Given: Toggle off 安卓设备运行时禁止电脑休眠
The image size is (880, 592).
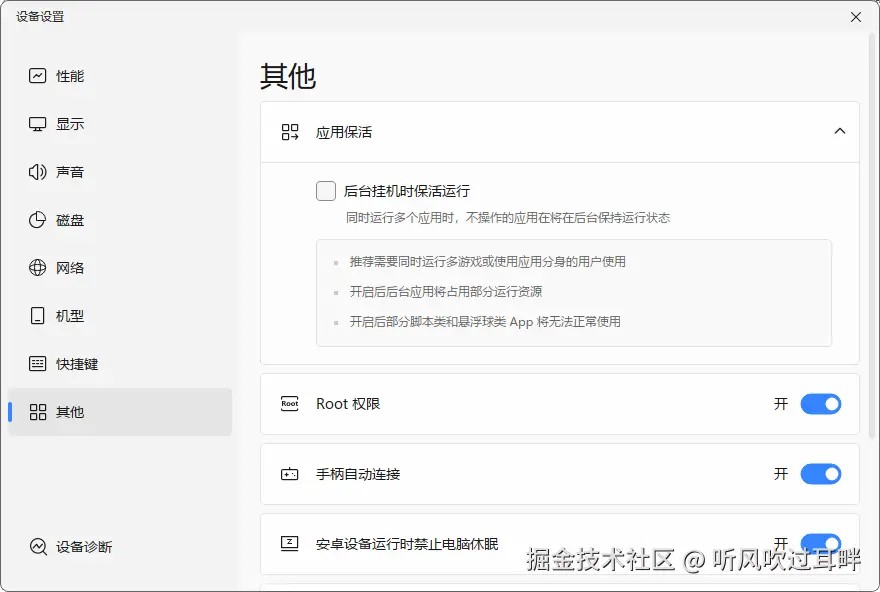Looking at the screenshot, I should [821, 541].
